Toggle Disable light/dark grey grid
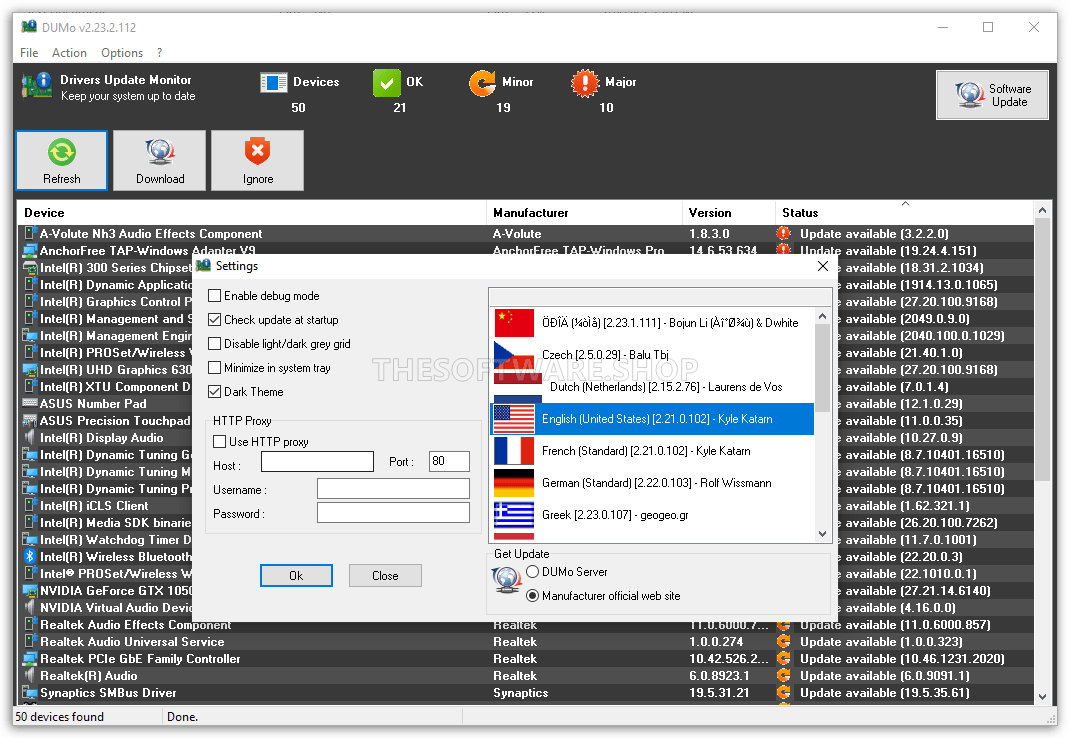Screen dimensions: 1070x738 click(215, 343)
